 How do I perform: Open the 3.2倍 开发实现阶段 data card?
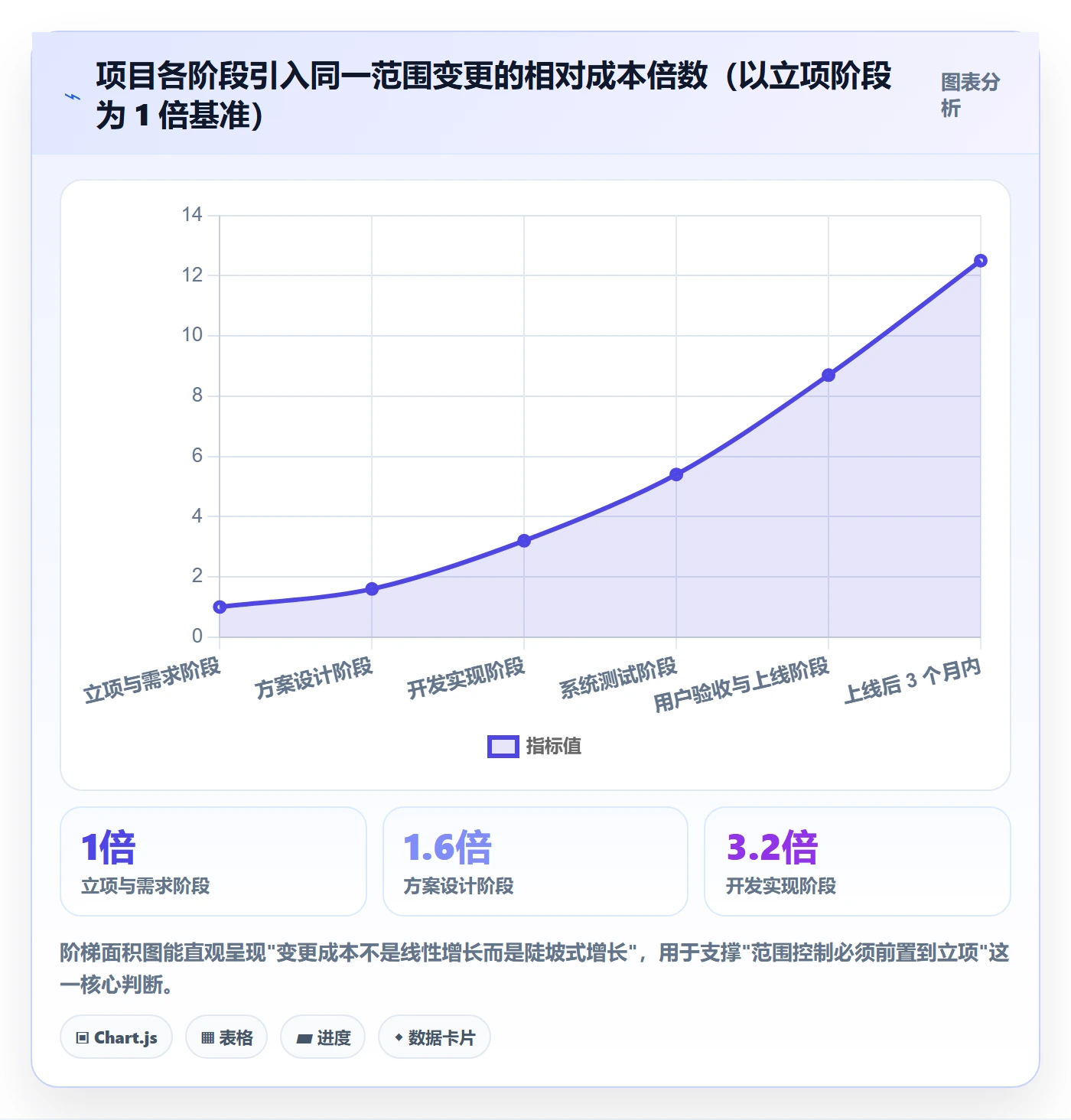[x=858, y=861]
